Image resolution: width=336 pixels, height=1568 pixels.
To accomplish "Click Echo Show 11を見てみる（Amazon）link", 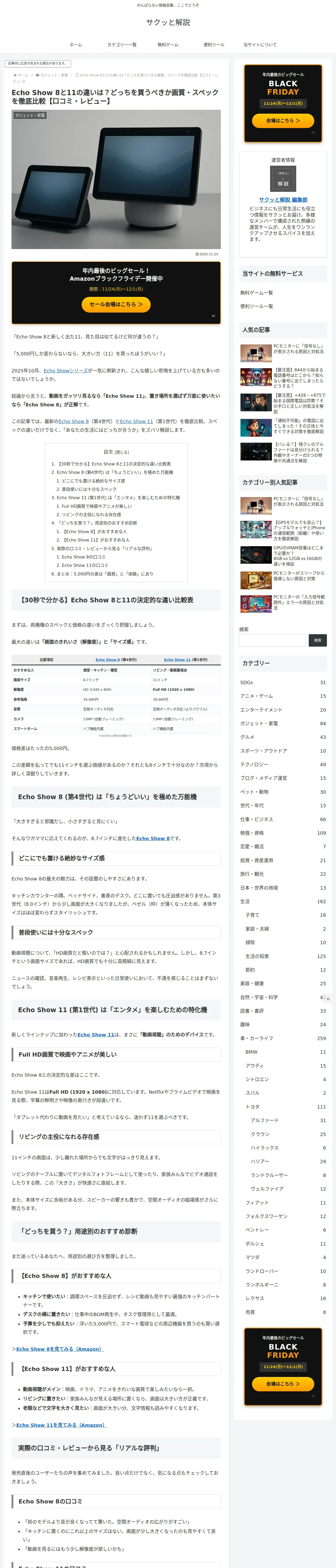I will [61, 1425].
